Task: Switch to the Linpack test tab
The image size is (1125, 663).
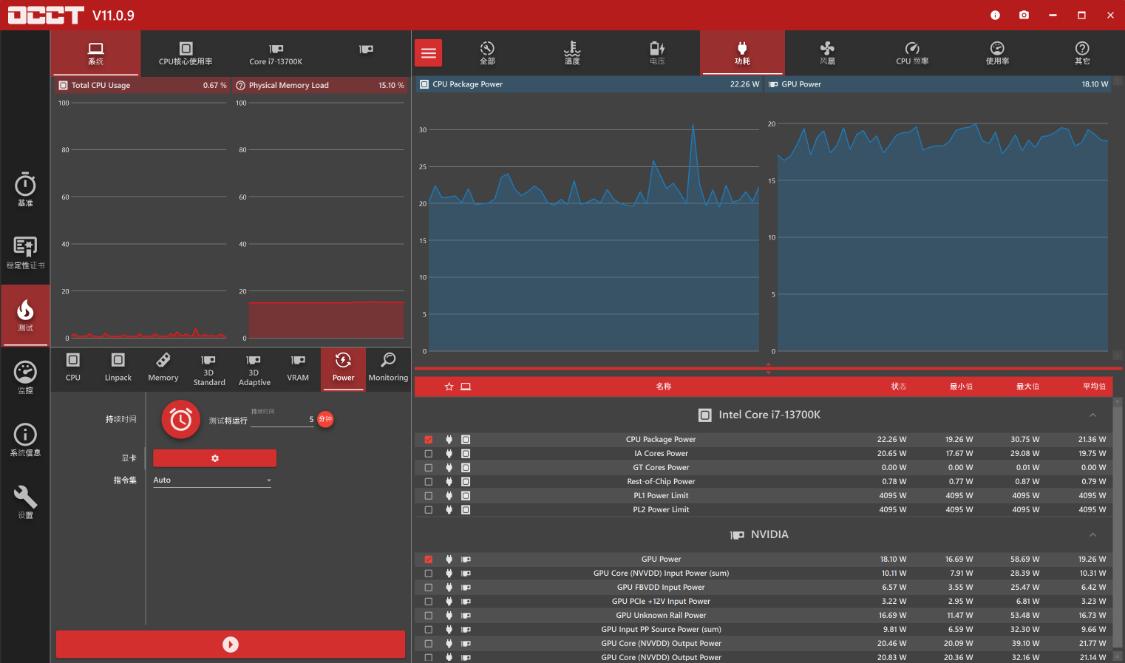Action: pyautogui.click(x=118, y=367)
